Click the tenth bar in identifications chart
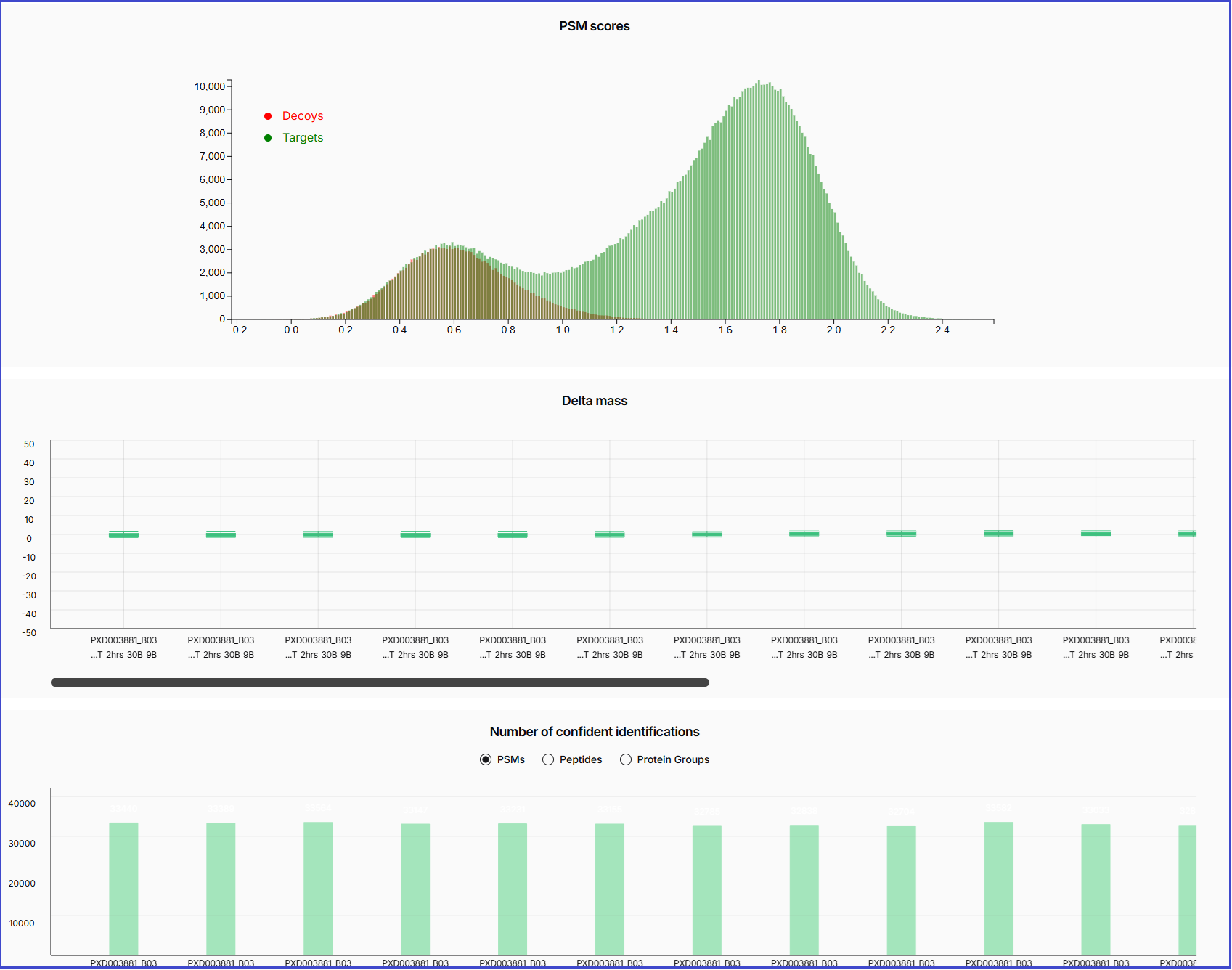 coord(998,889)
